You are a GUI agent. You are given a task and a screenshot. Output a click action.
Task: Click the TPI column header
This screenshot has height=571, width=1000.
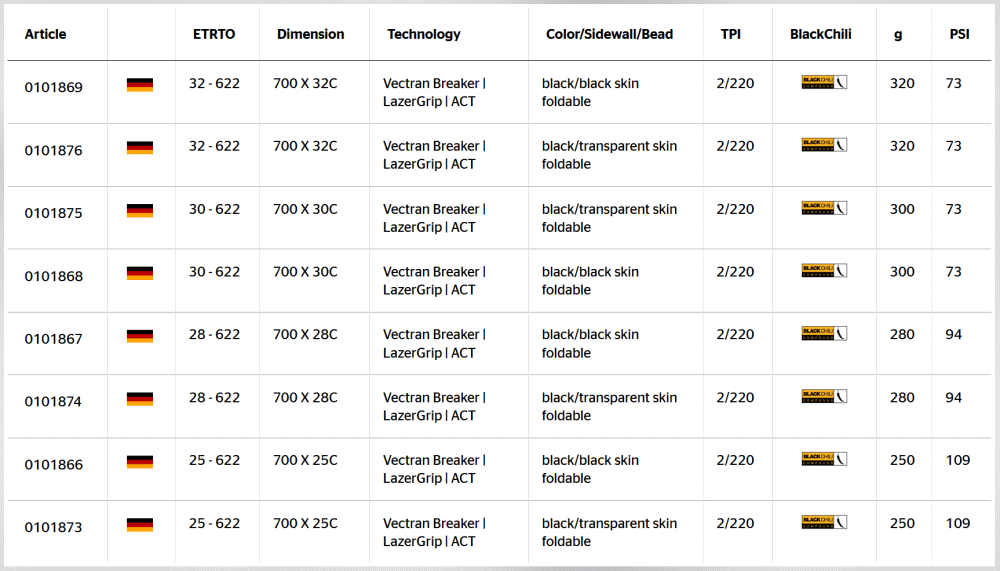point(731,34)
